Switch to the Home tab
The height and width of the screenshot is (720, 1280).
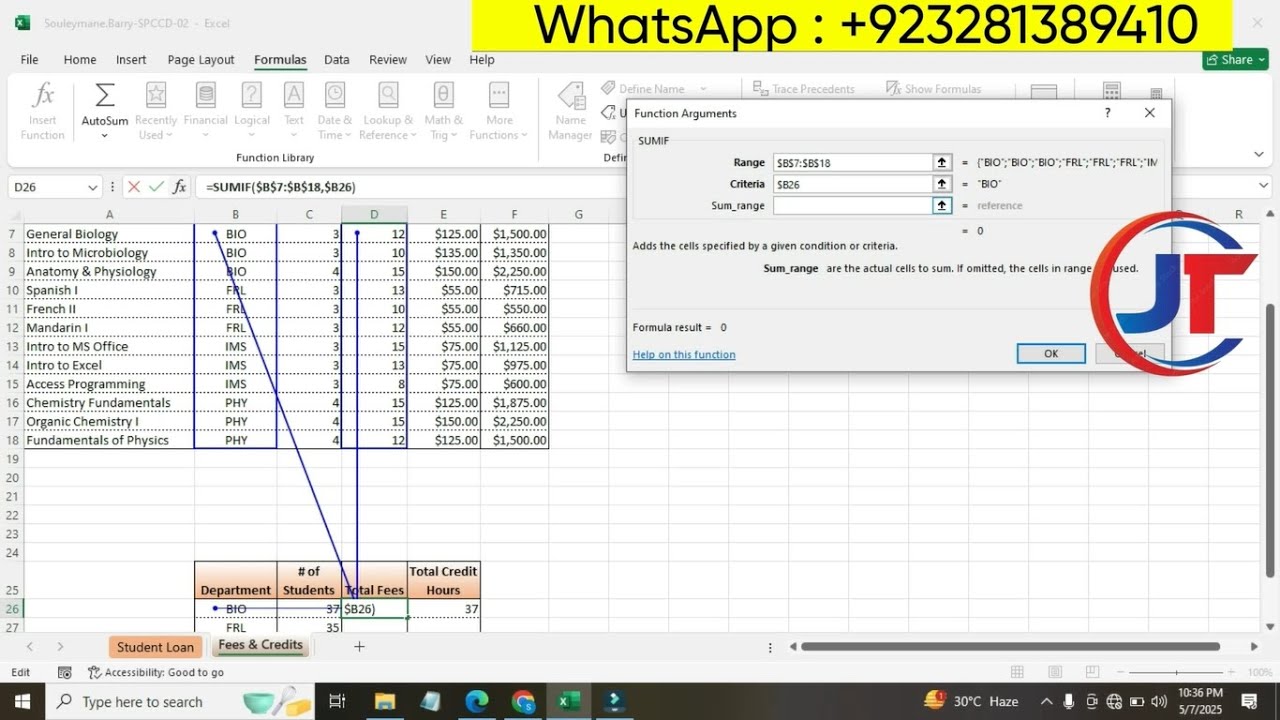[x=80, y=60]
